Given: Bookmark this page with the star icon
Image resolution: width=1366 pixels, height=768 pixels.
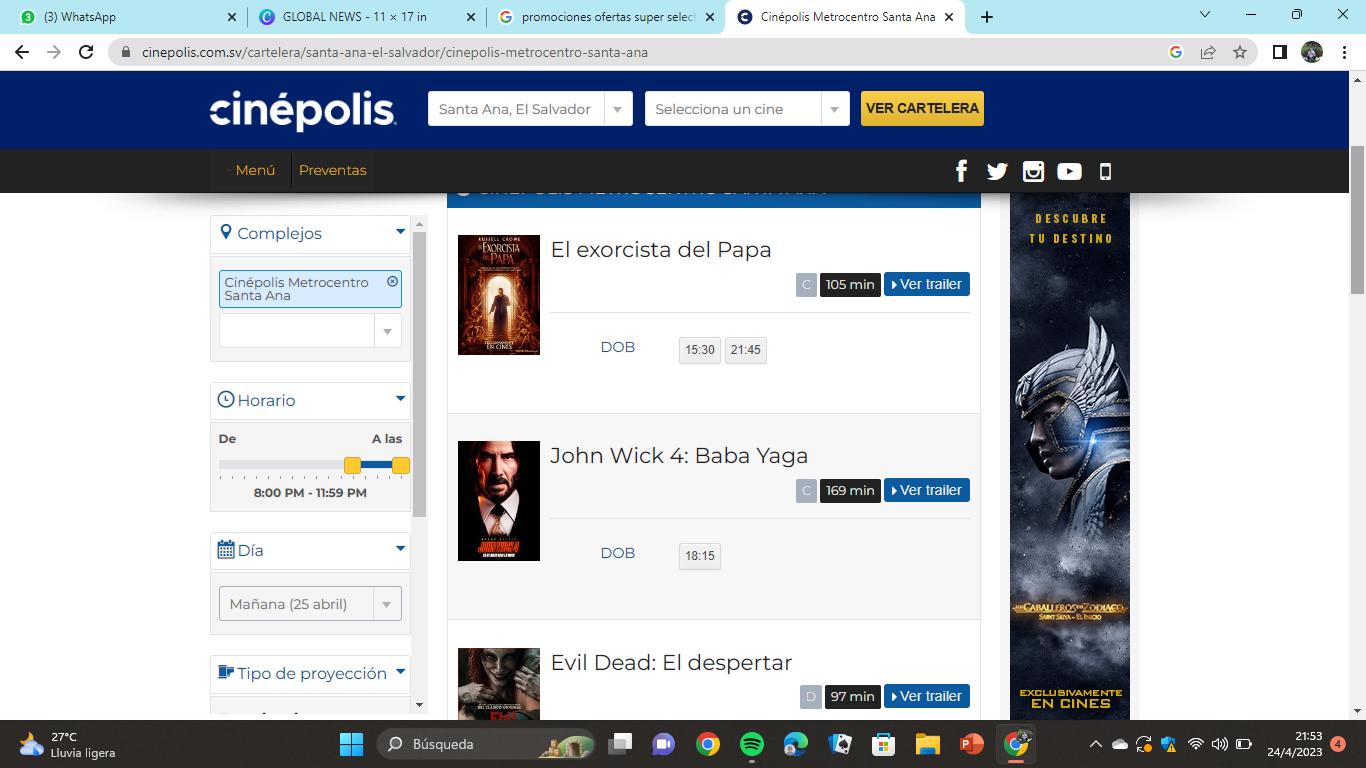Looking at the screenshot, I should click(1240, 52).
